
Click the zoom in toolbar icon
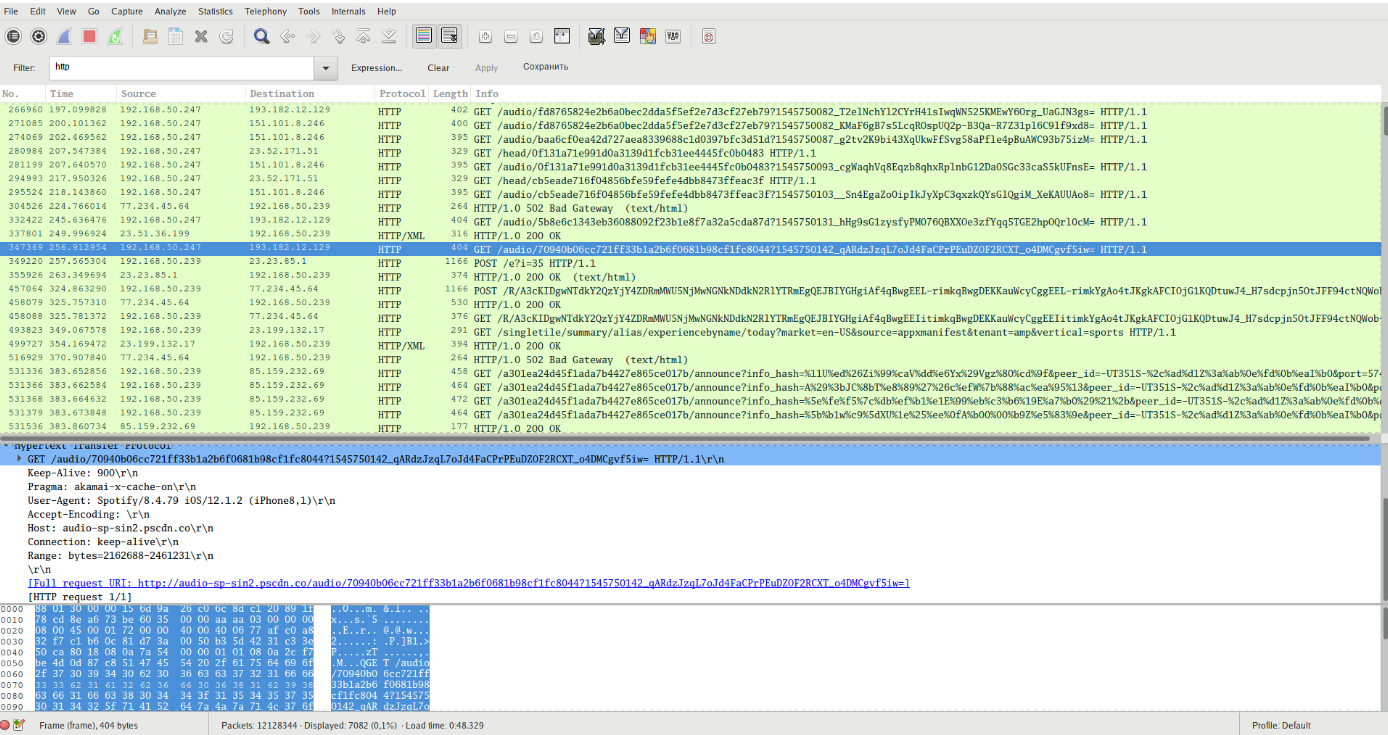(485, 36)
